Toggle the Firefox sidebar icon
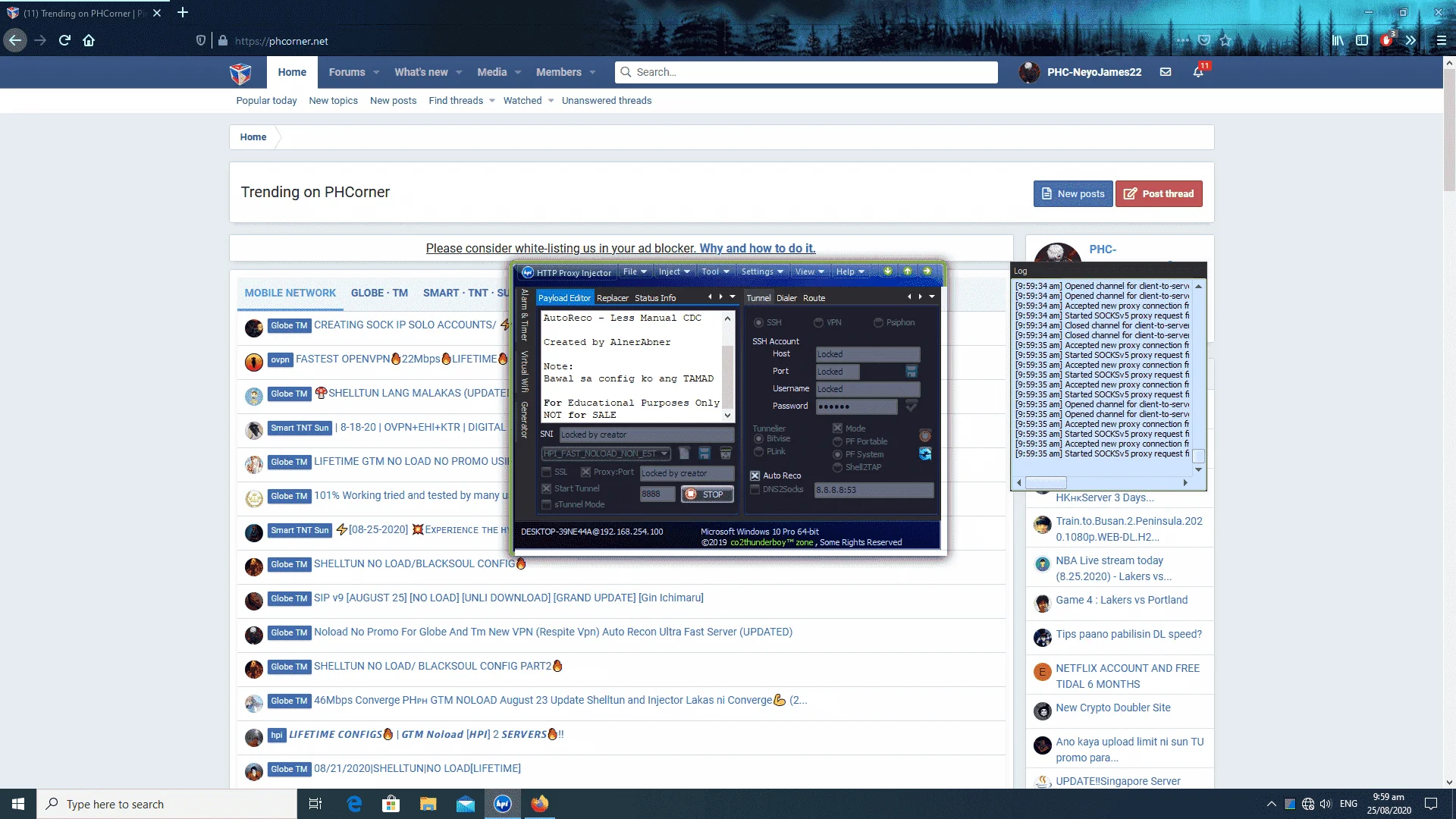The image size is (1456, 819). coord(1362,41)
